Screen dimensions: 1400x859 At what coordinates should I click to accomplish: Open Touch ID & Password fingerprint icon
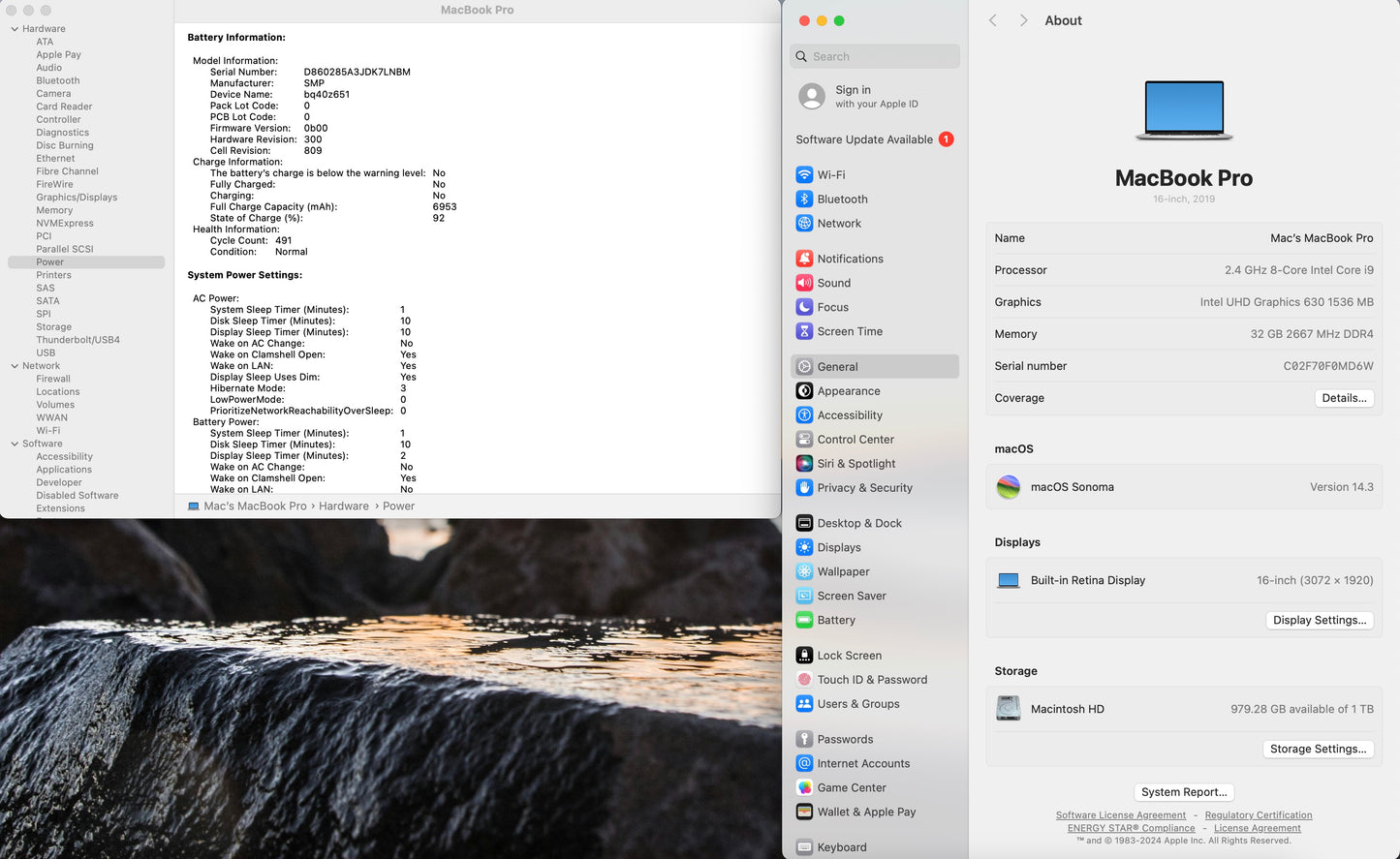tap(804, 680)
